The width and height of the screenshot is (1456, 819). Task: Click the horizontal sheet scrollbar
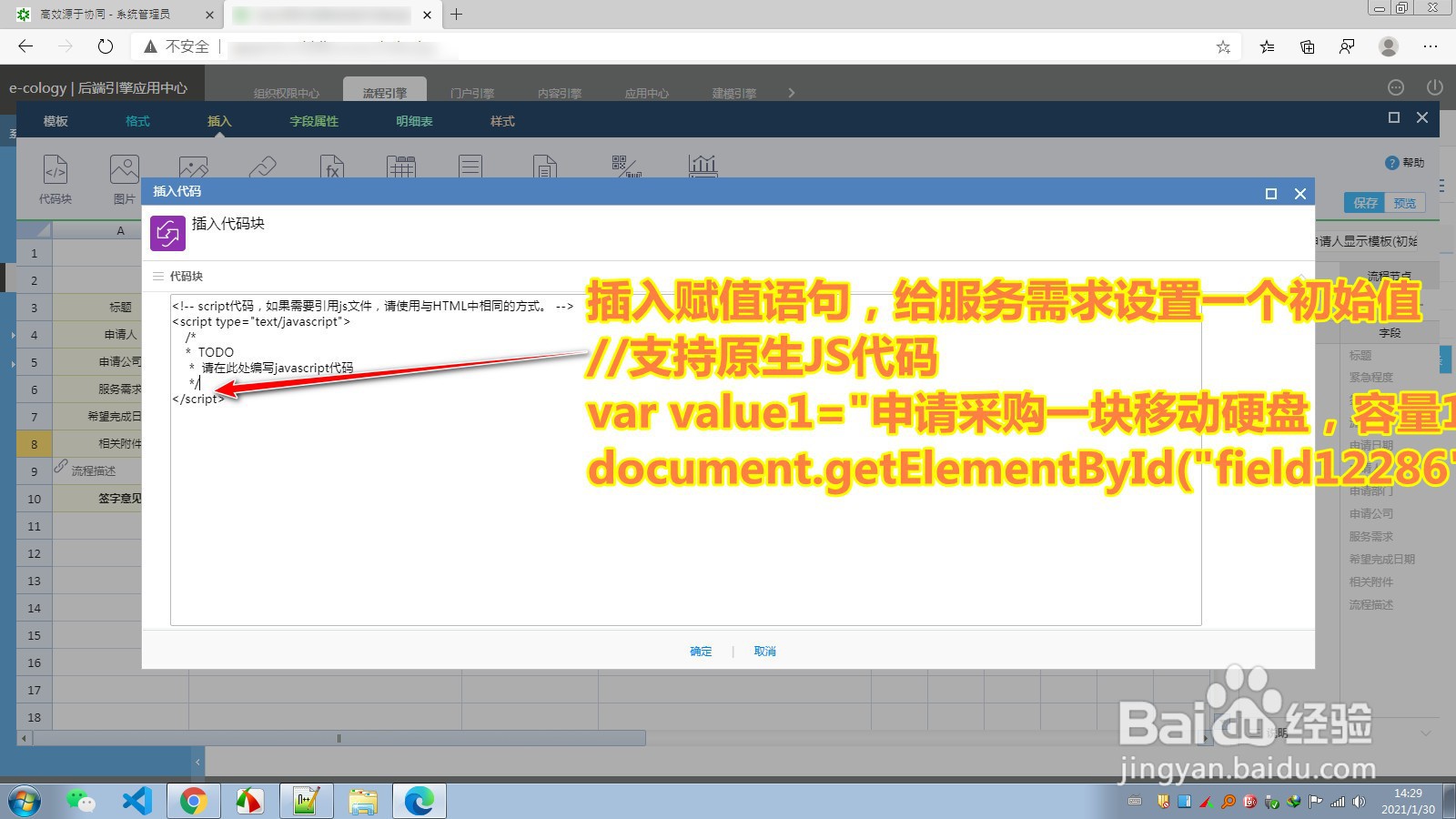pos(339,738)
